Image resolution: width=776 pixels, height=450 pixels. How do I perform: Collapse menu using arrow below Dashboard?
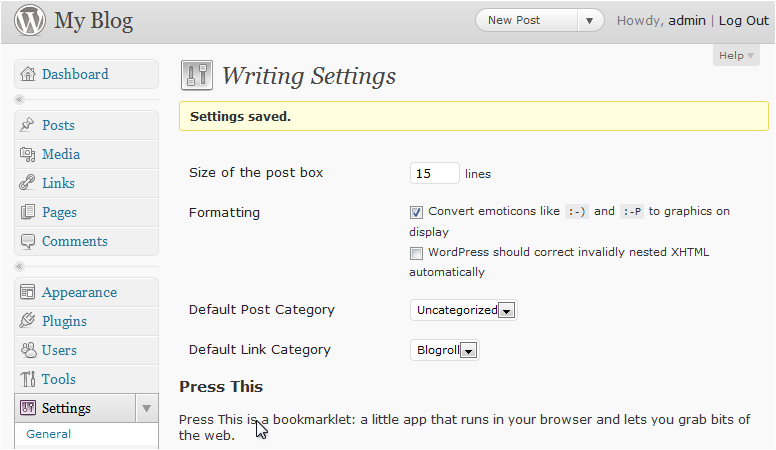[19, 100]
